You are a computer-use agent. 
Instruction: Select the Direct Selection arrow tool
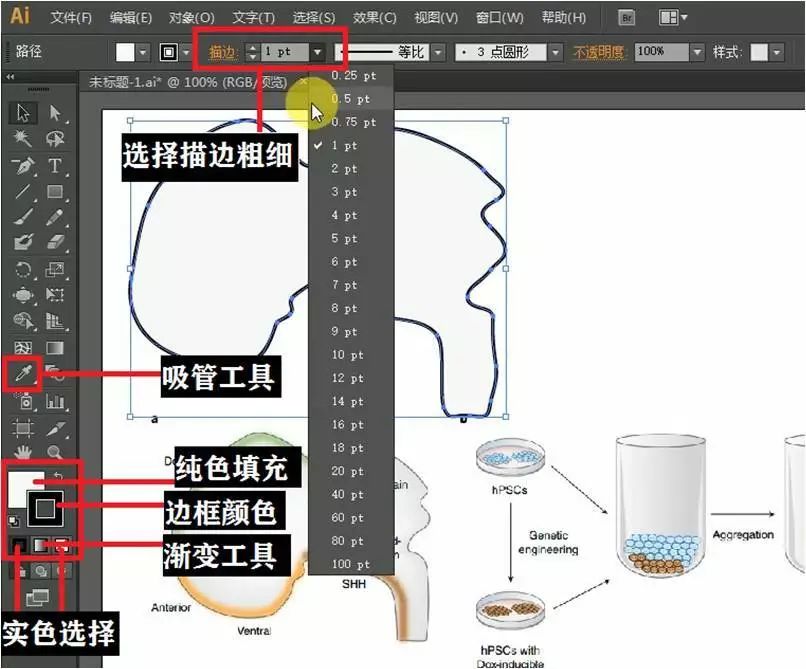[x=55, y=113]
